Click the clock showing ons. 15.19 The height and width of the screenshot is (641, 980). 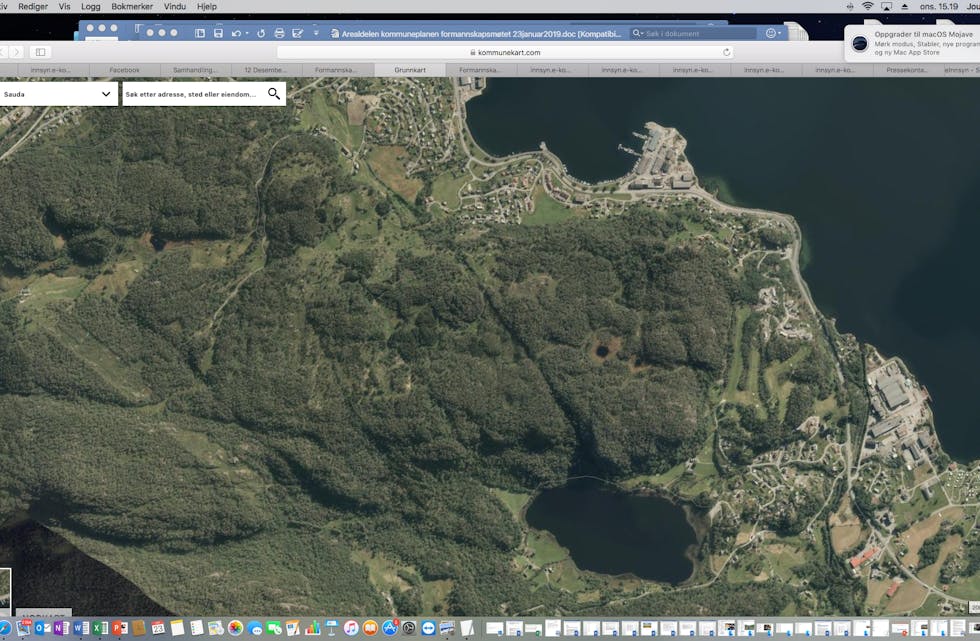[x=939, y=6]
